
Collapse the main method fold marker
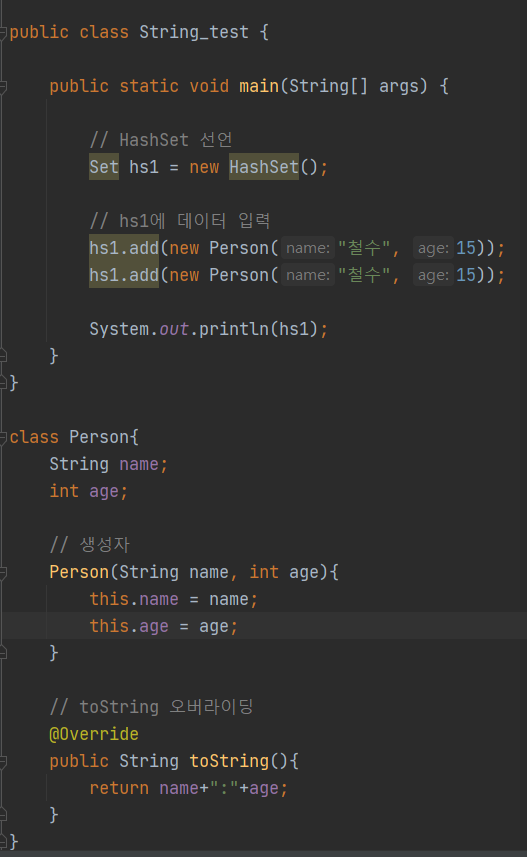tap(3, 86)
